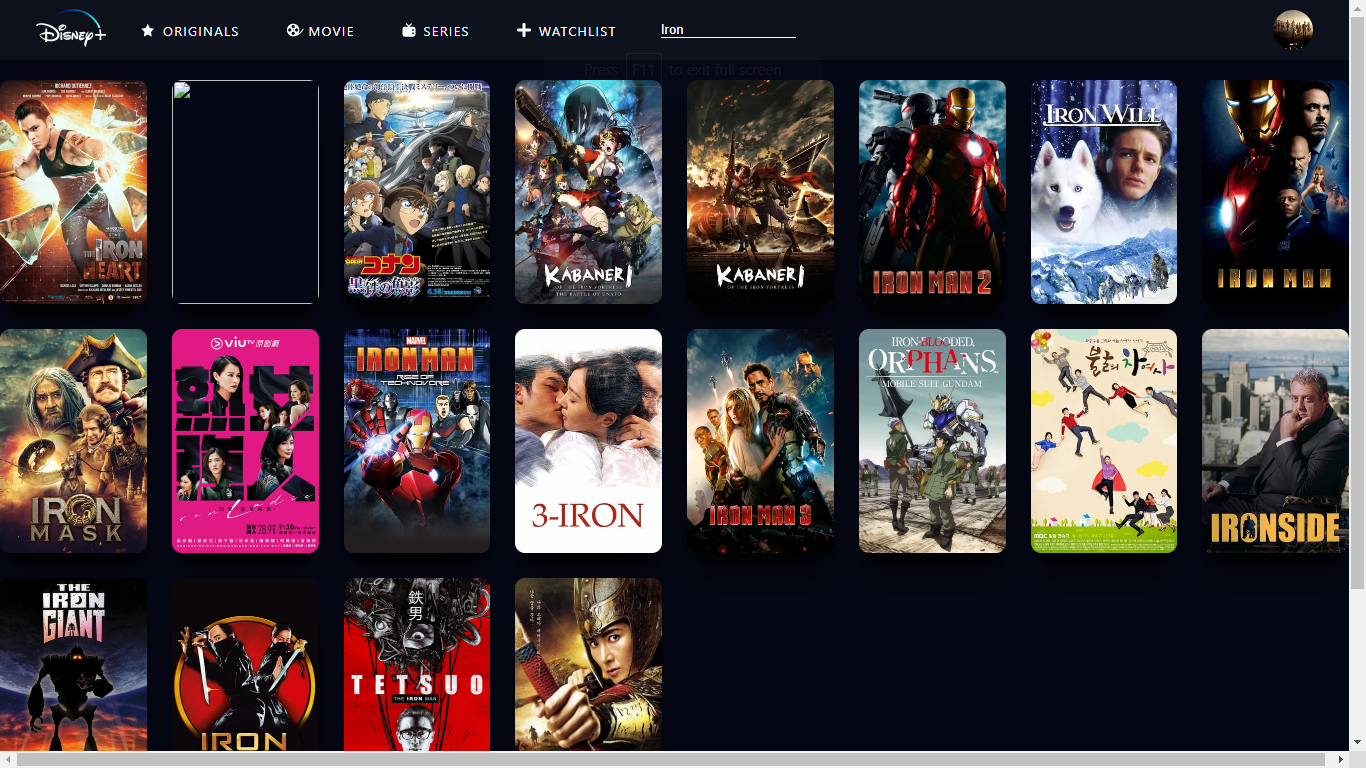Select the Ironside poster
1366x768 pixels.
click(x=1275, y=440)
